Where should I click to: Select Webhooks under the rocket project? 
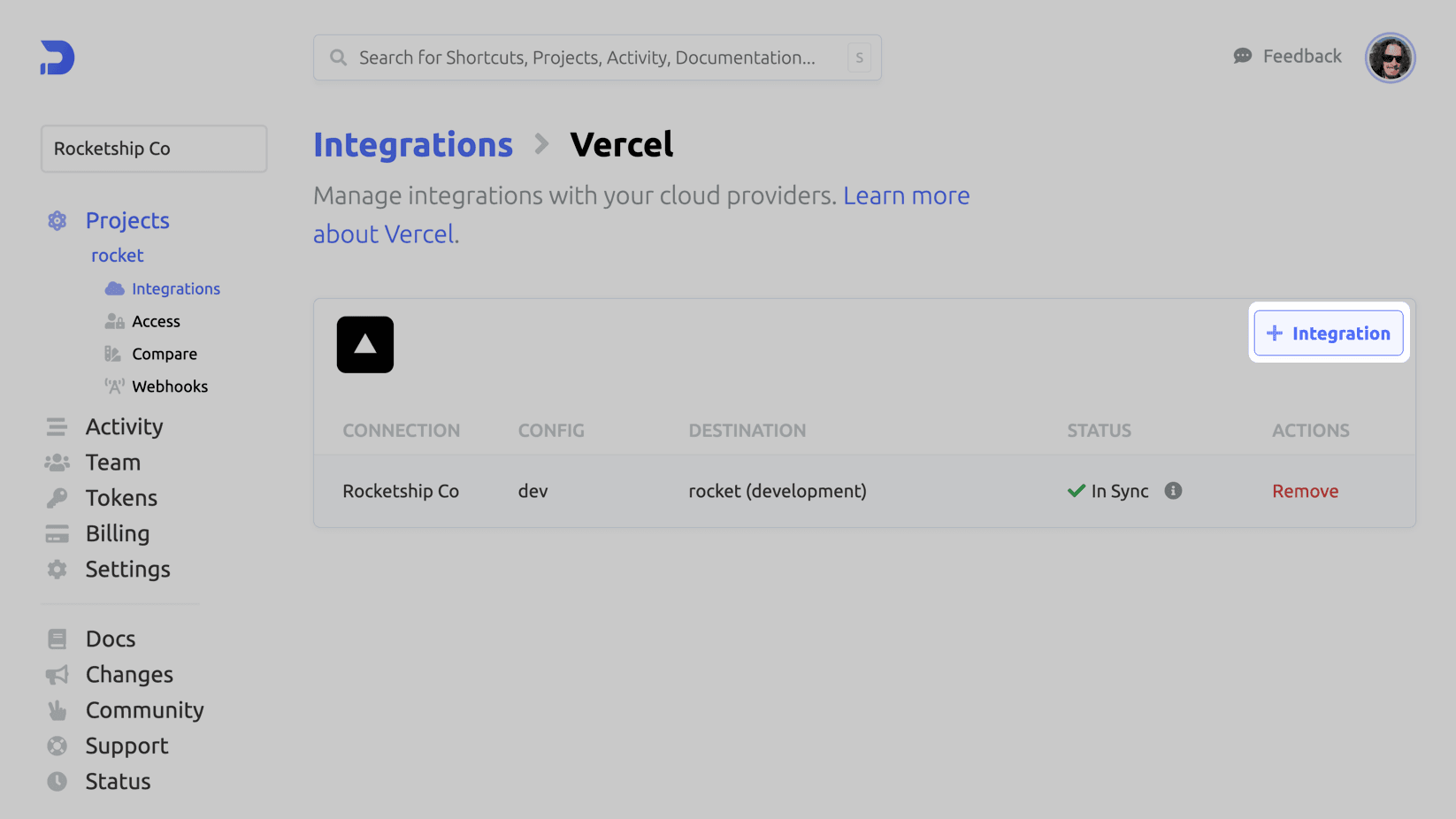coord(170,387)
